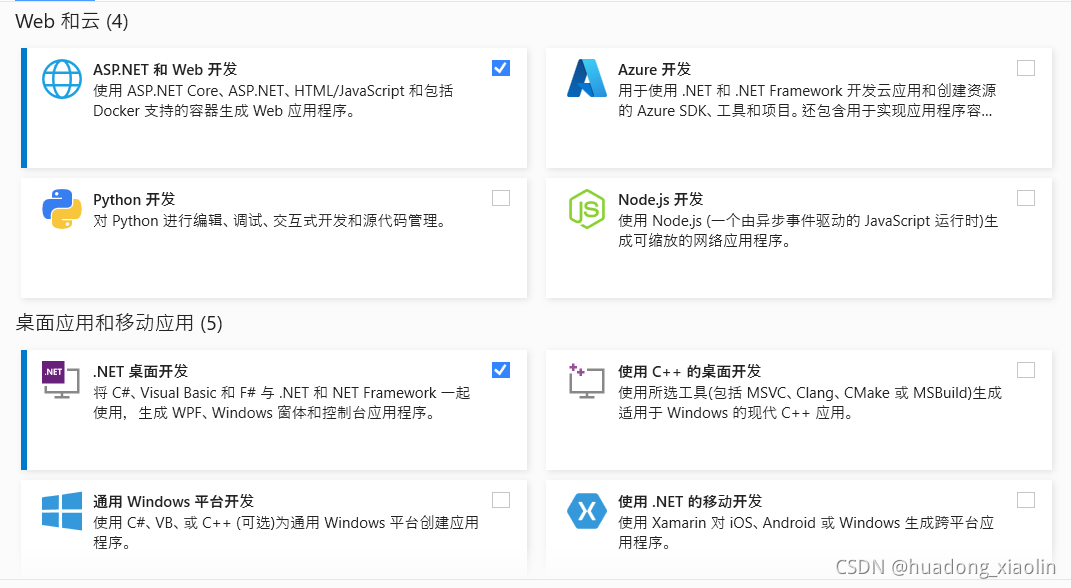Click the description starting 用于使用 .NET 和 .NET Framework
The image size is (1071, 588).
[807, 101]
